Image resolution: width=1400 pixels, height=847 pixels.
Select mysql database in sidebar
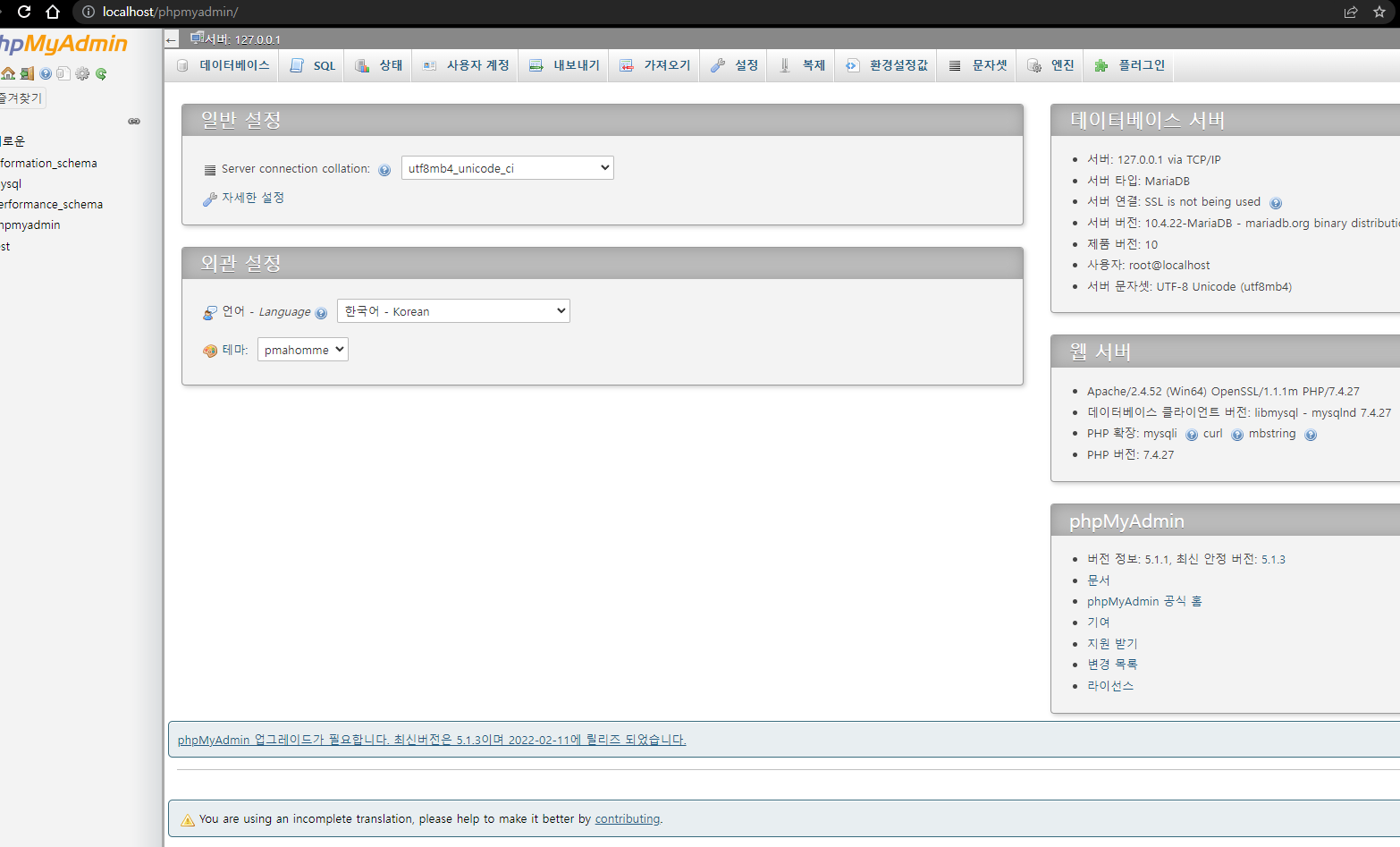pos(11,183)
